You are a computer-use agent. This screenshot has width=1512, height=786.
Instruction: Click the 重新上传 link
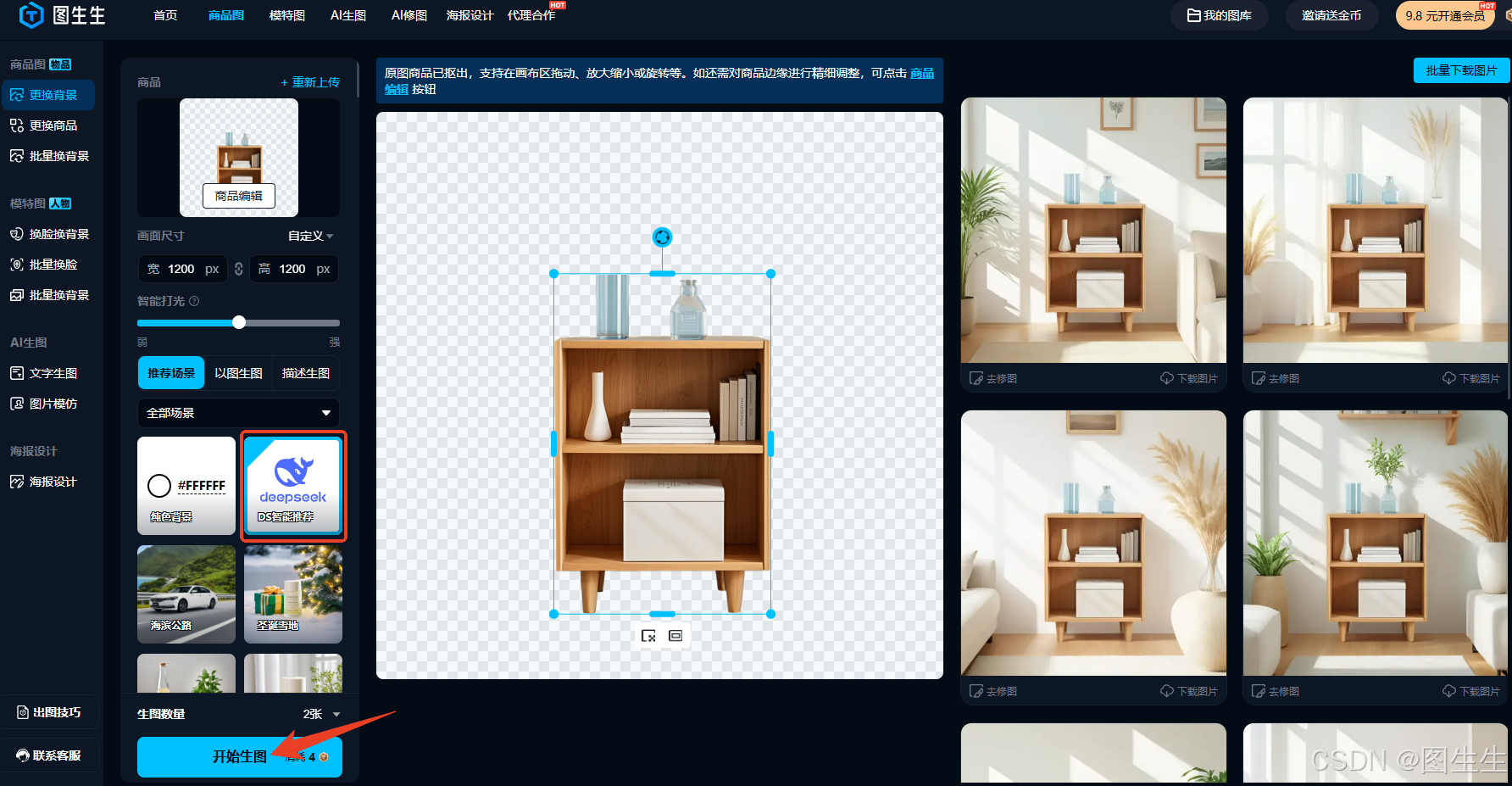point(310,82)
